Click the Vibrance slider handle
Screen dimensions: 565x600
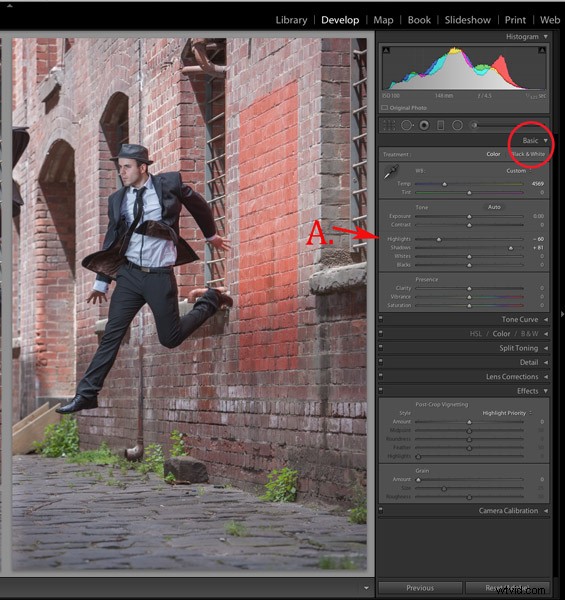pyautogui.click(x=469, y=297)
